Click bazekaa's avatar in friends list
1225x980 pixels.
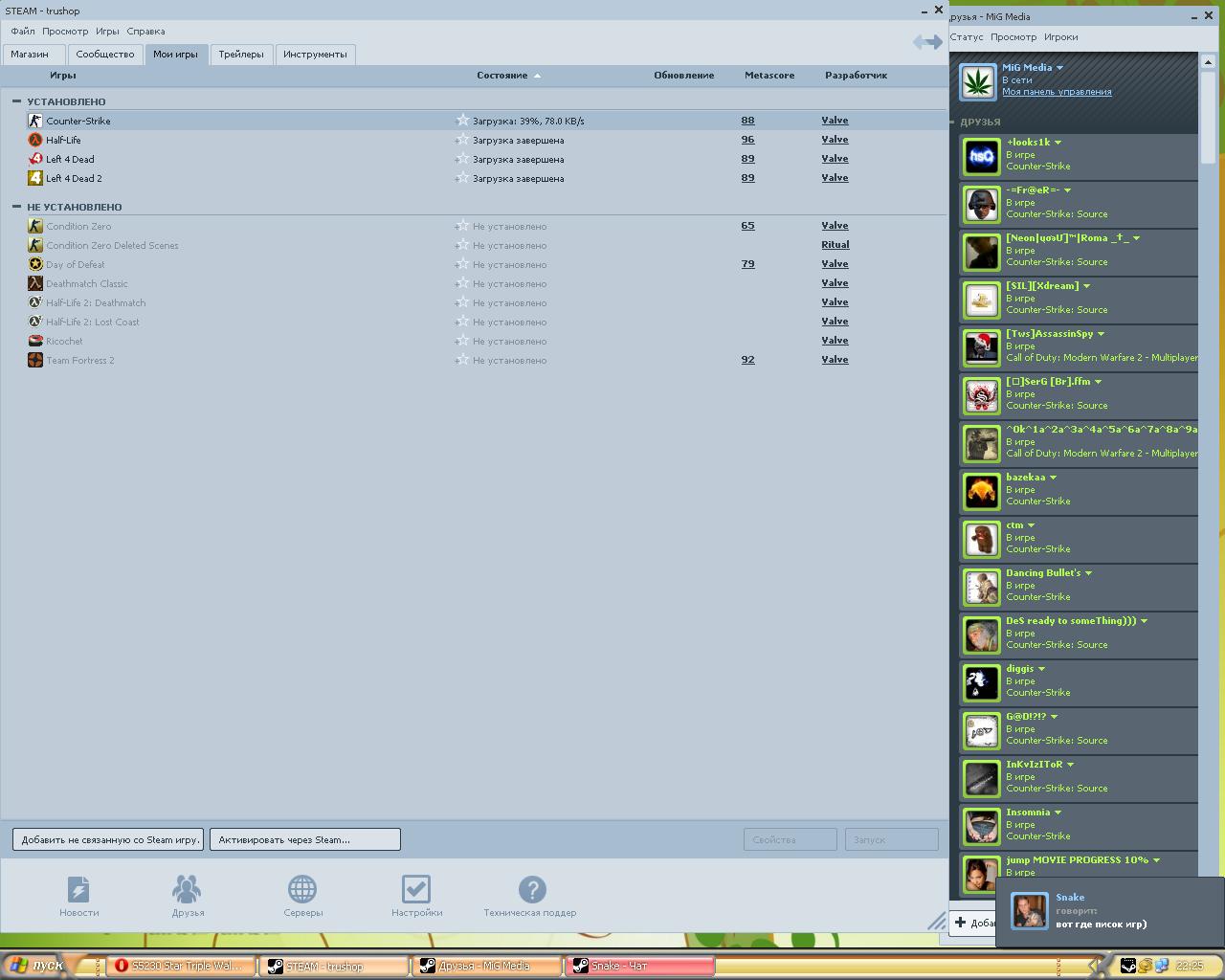[981, 492]
